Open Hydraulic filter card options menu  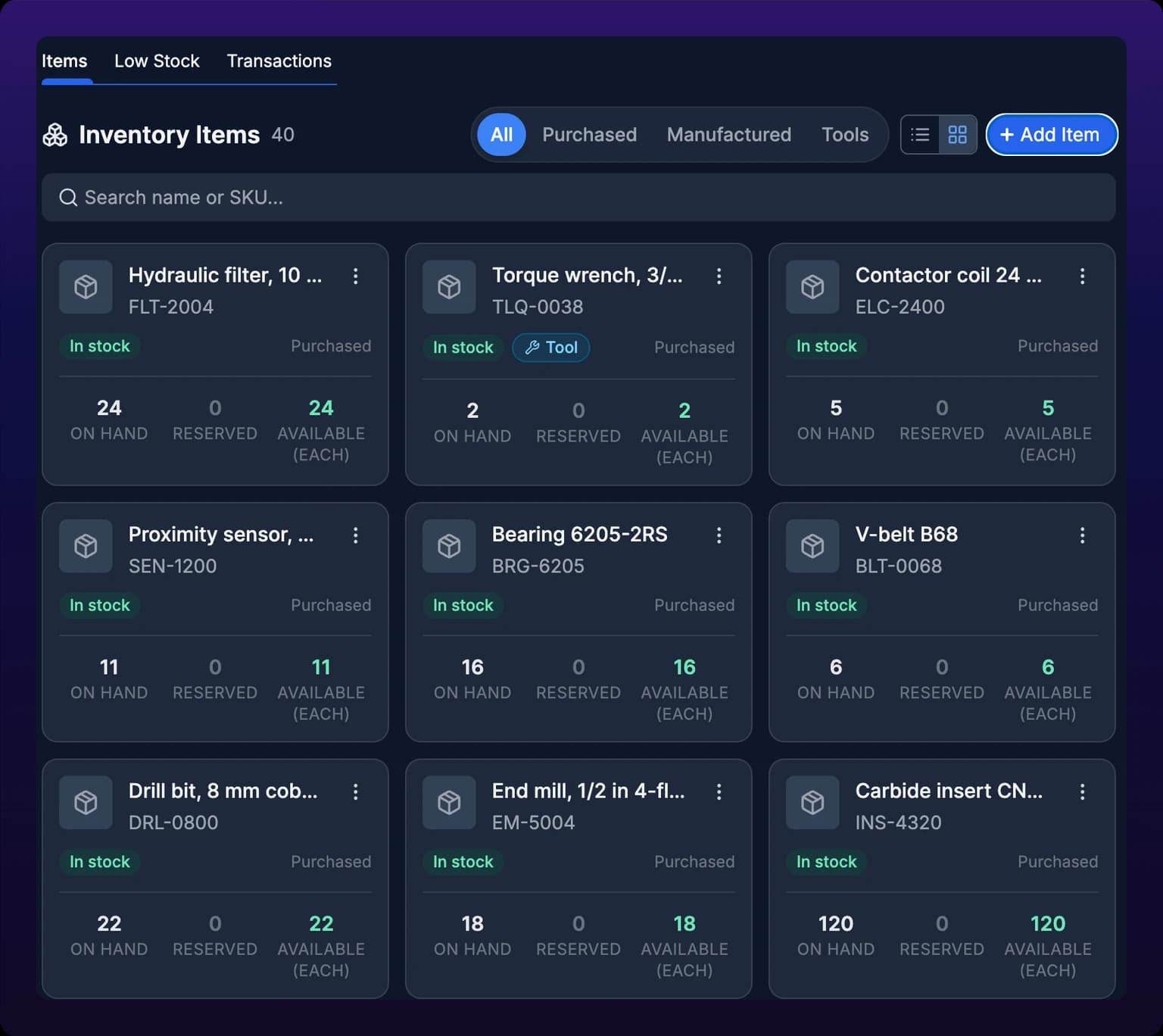pyautogui.click(x=355, y=276)
